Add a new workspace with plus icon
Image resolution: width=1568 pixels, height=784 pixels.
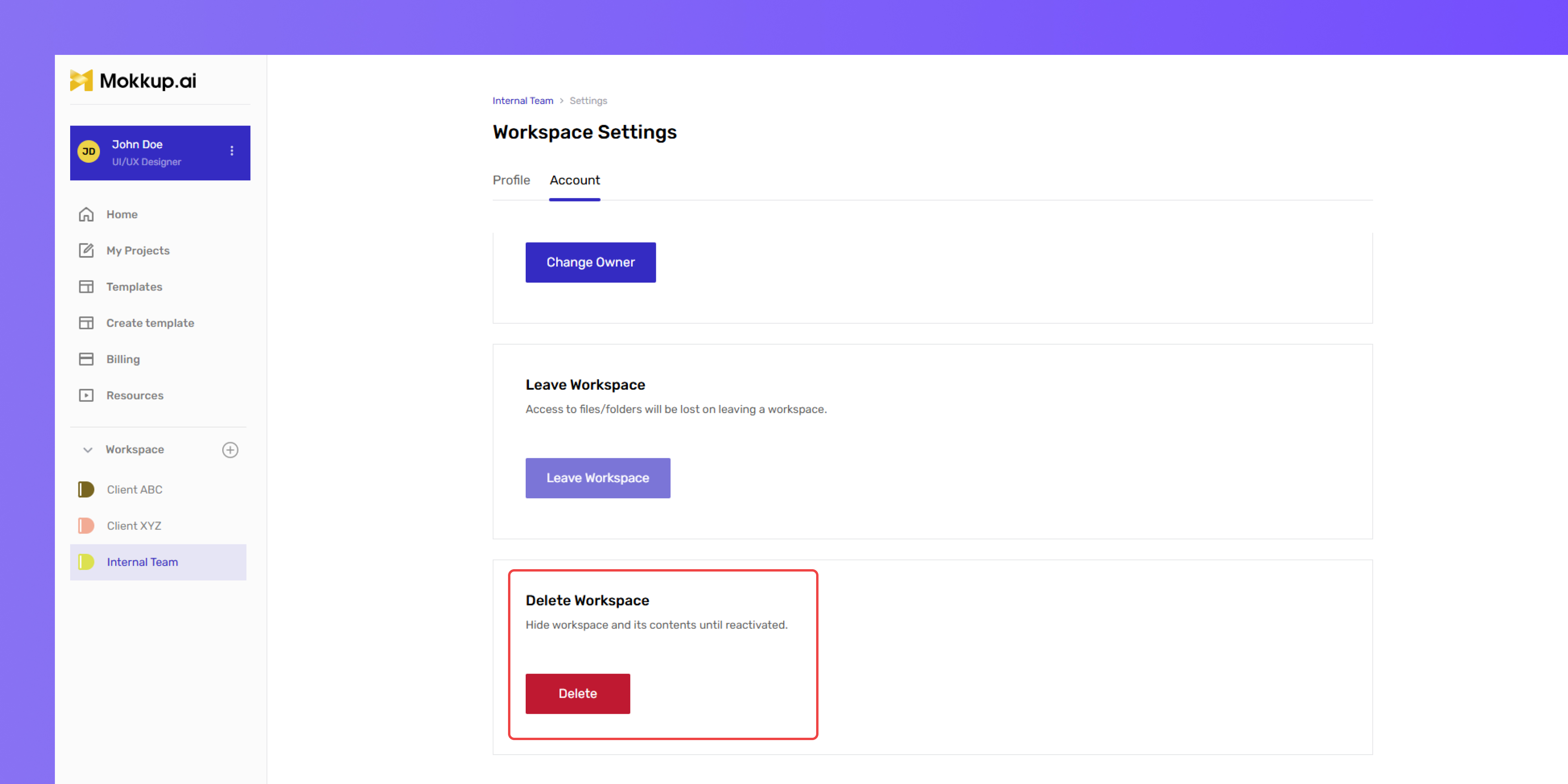pos(230,450)
